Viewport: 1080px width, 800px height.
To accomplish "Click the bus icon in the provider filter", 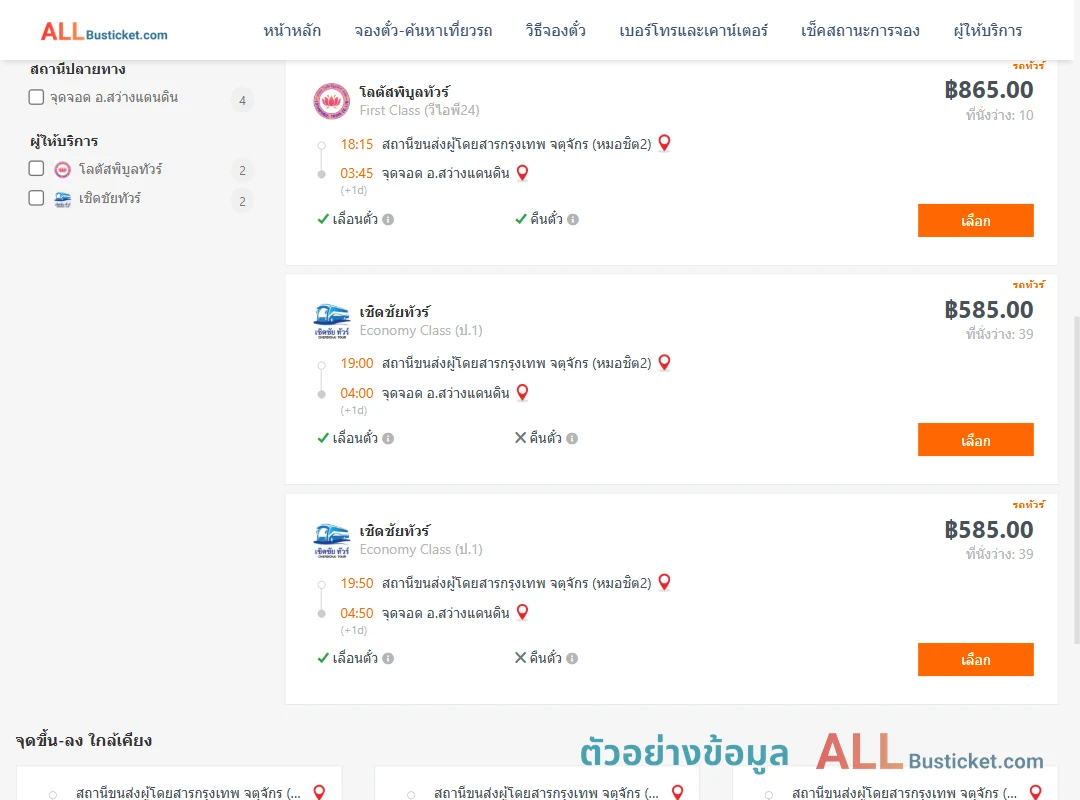I will tap(63, 200).
